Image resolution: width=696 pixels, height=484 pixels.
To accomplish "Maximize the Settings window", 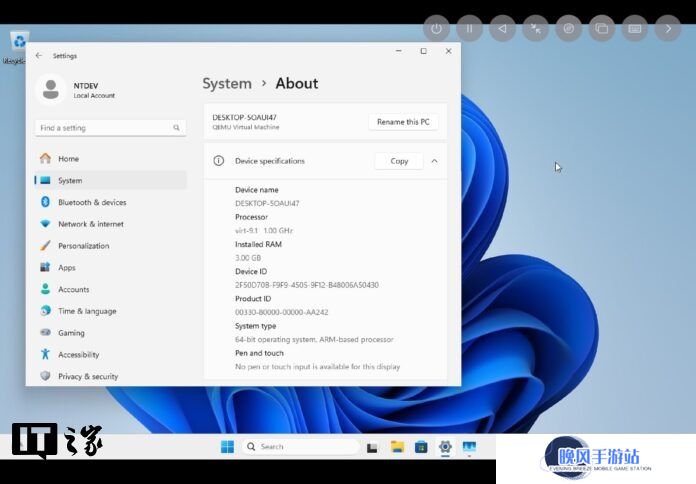I will coord(423,51).
